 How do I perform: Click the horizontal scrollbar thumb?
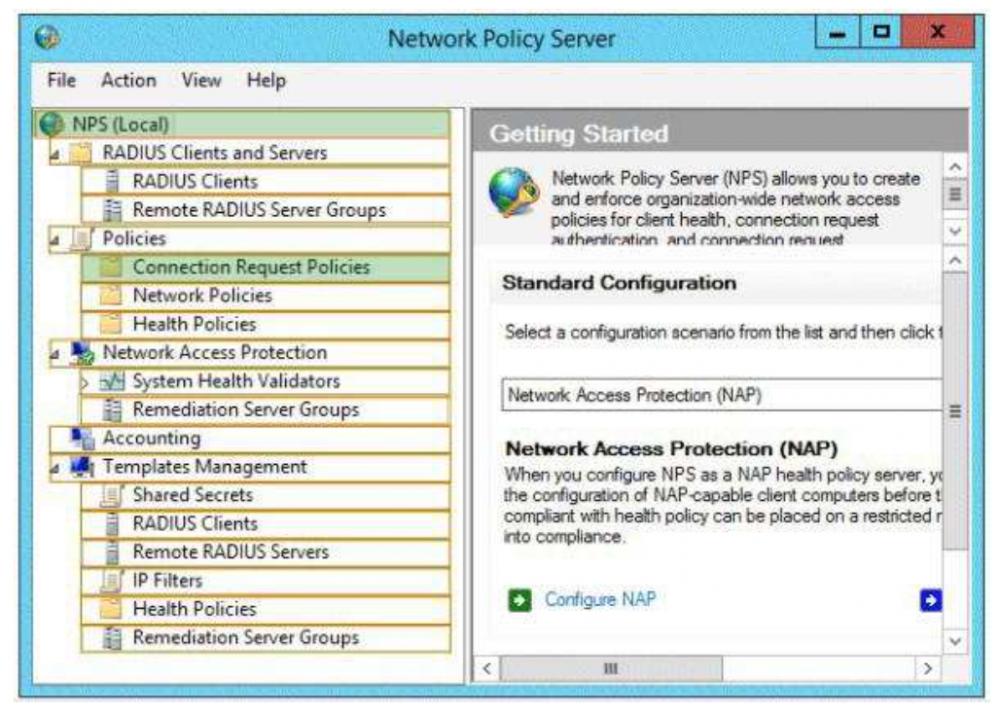[610, 667]
